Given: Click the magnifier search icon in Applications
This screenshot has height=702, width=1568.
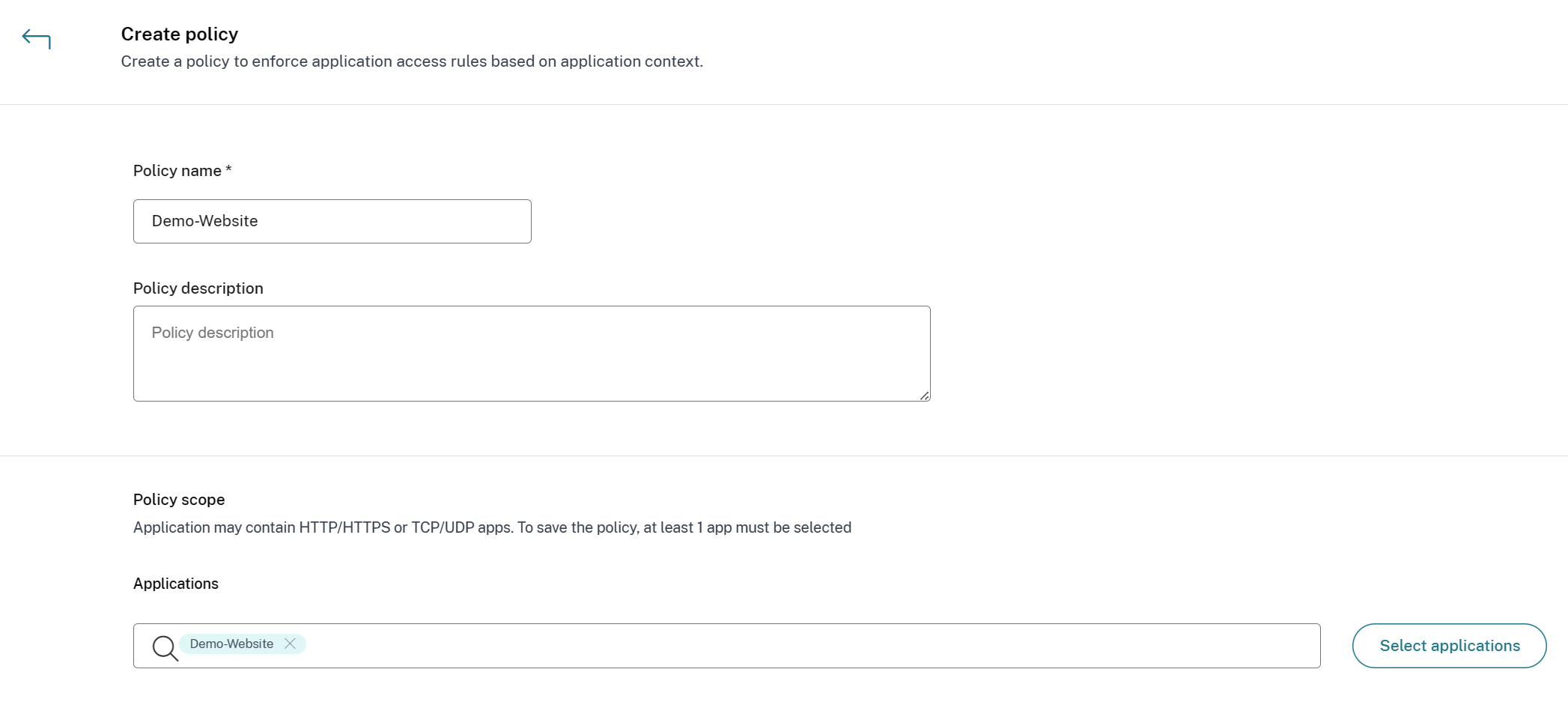Looking at the screenshot, I should (165, 647).
